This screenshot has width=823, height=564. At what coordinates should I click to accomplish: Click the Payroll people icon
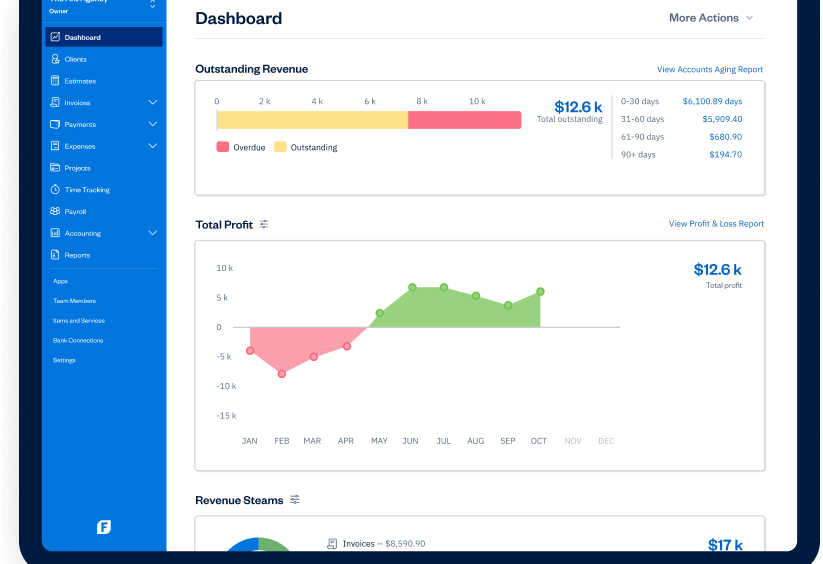[55, 211]
